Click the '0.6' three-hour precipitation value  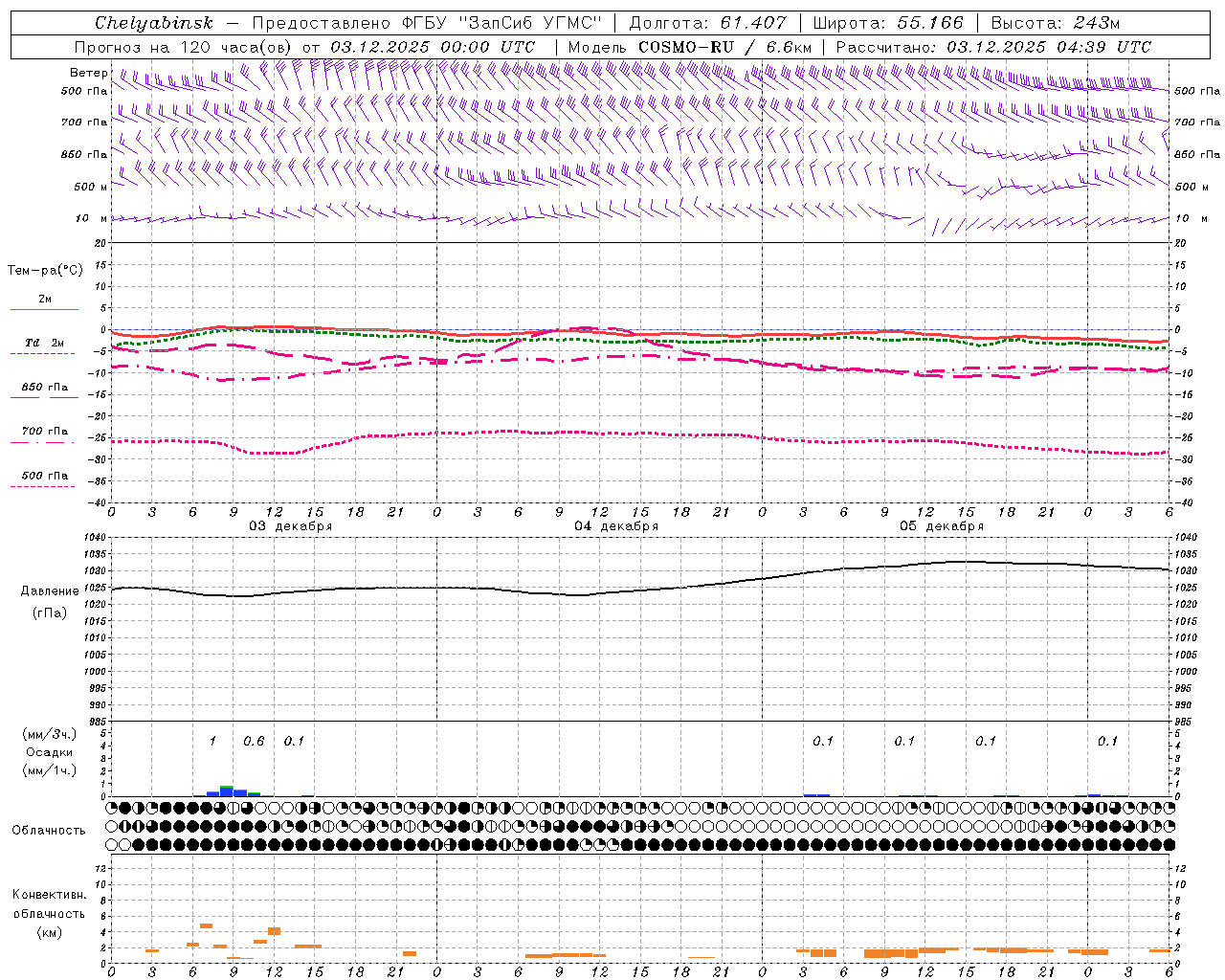tap(254, 742)
